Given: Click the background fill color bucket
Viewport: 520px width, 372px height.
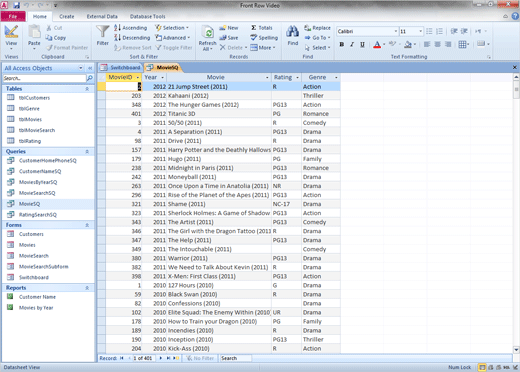Looking at the screenshot, I should pyautogui.click(x=408, y=44).
